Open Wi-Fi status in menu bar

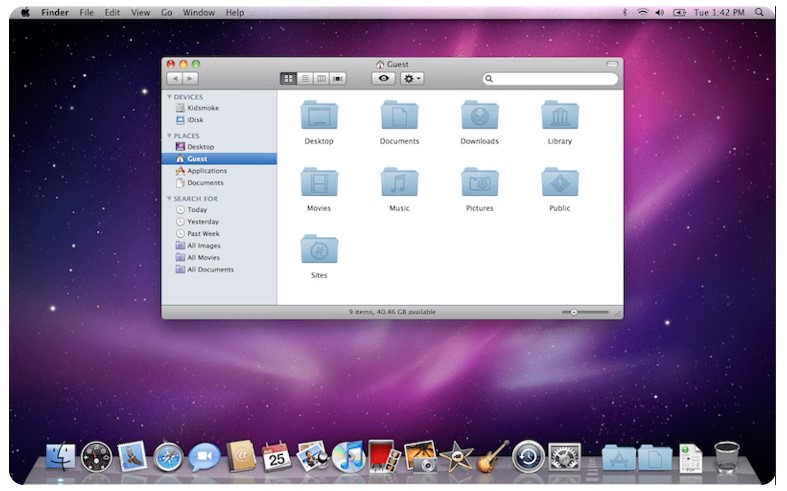(642, 12)
